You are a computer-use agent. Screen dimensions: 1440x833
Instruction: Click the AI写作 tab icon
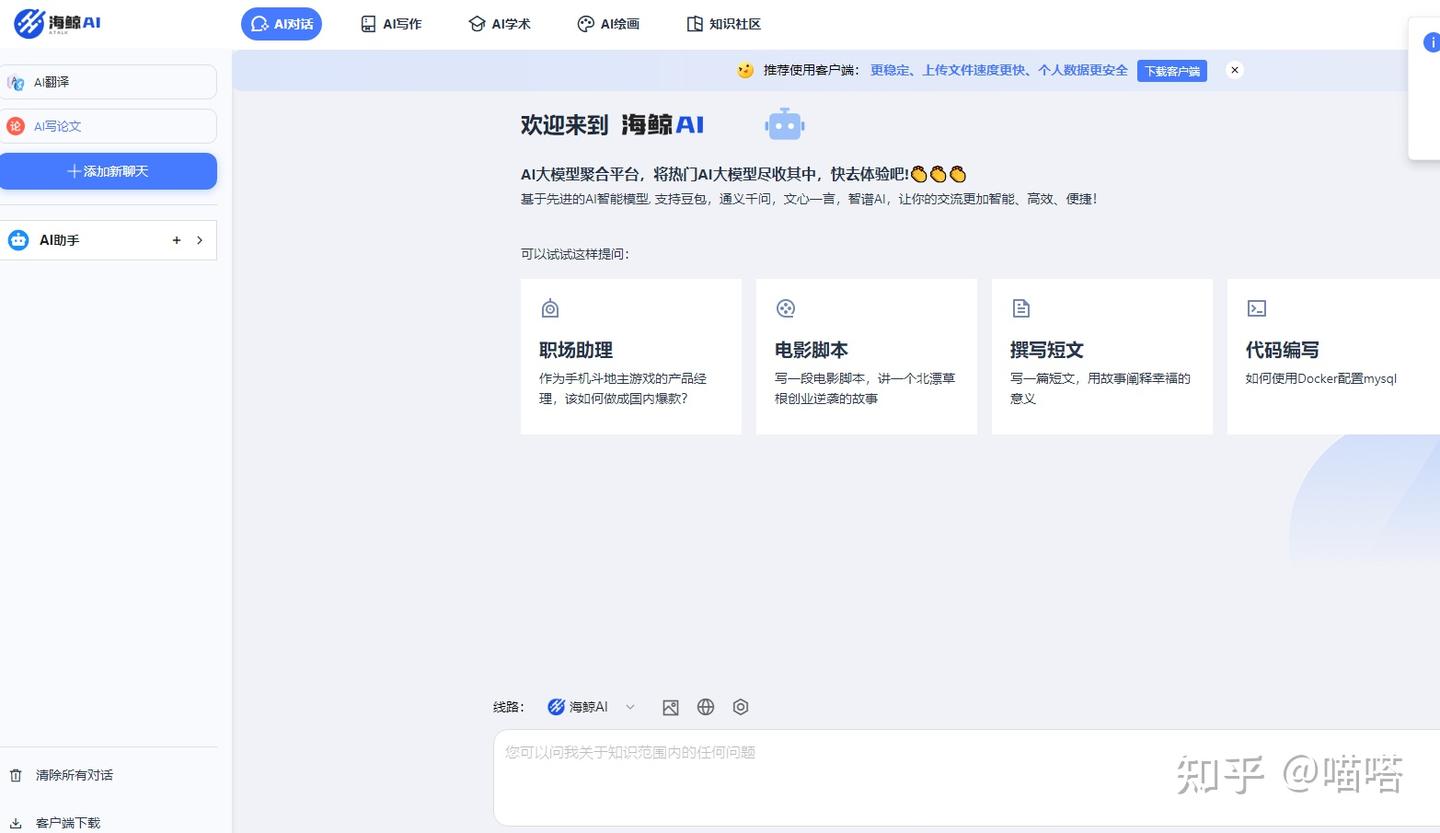pos(369,24)
